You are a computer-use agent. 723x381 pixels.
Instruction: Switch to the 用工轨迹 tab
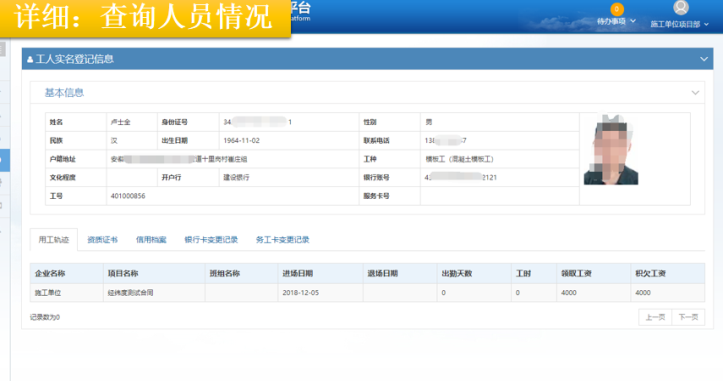point(53,239)
